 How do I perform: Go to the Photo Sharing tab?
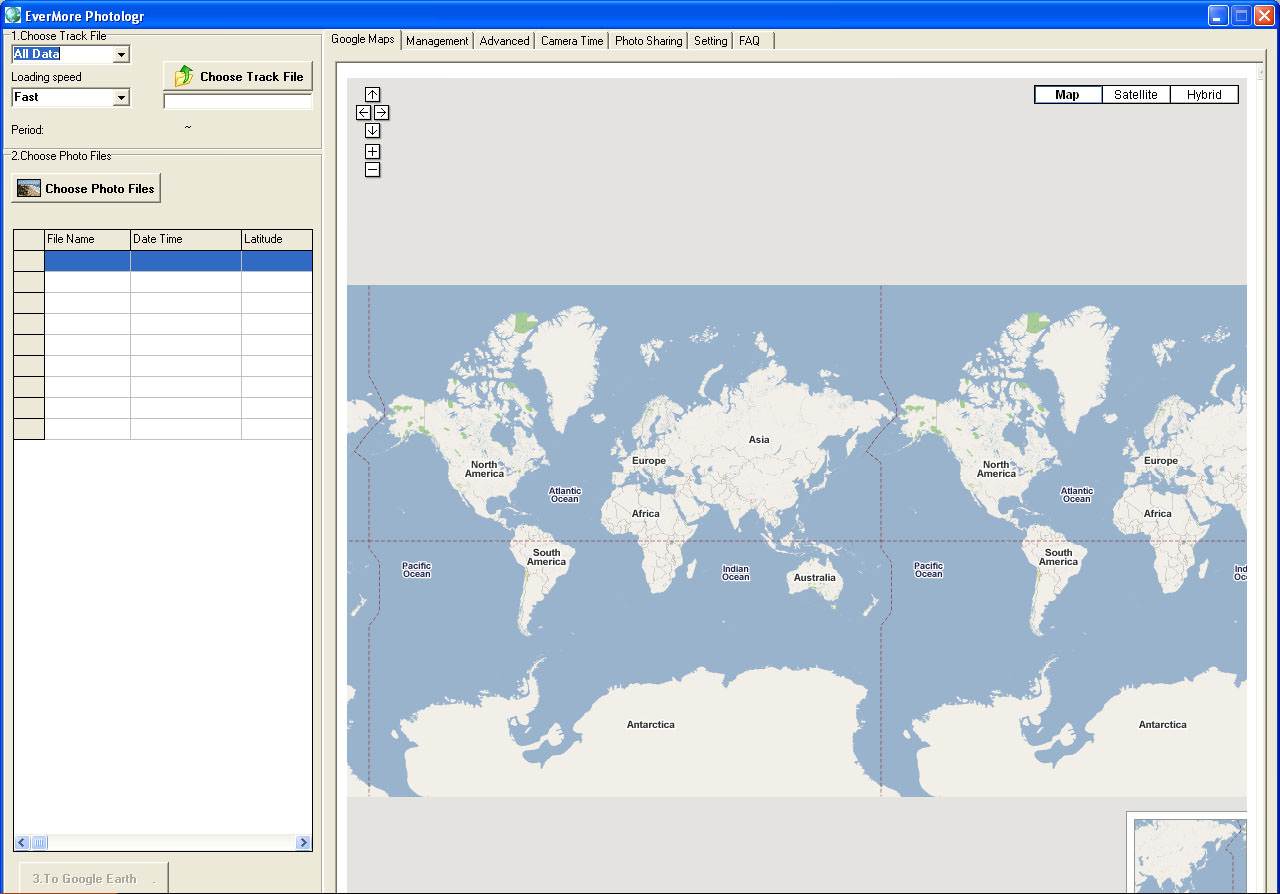pyautogui.click(x=648, y=41)
